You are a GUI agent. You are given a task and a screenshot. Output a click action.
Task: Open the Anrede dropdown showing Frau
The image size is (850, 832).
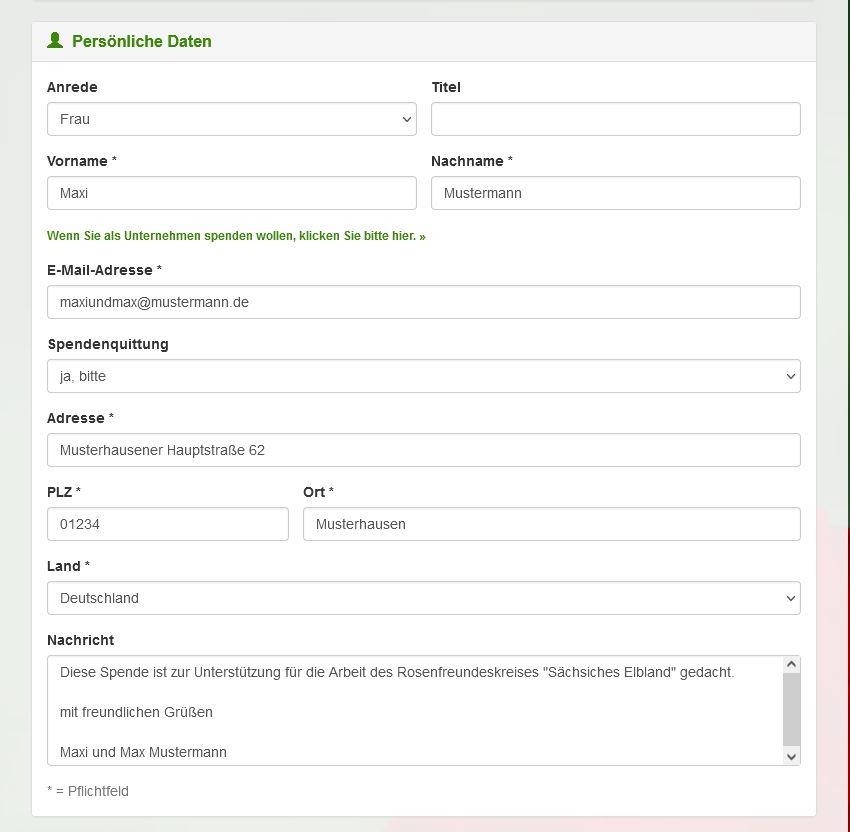click(231, 119)
